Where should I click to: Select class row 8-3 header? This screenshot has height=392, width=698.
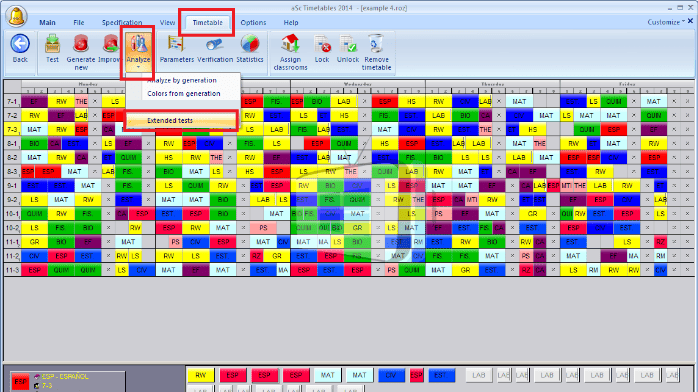point(12,171)
